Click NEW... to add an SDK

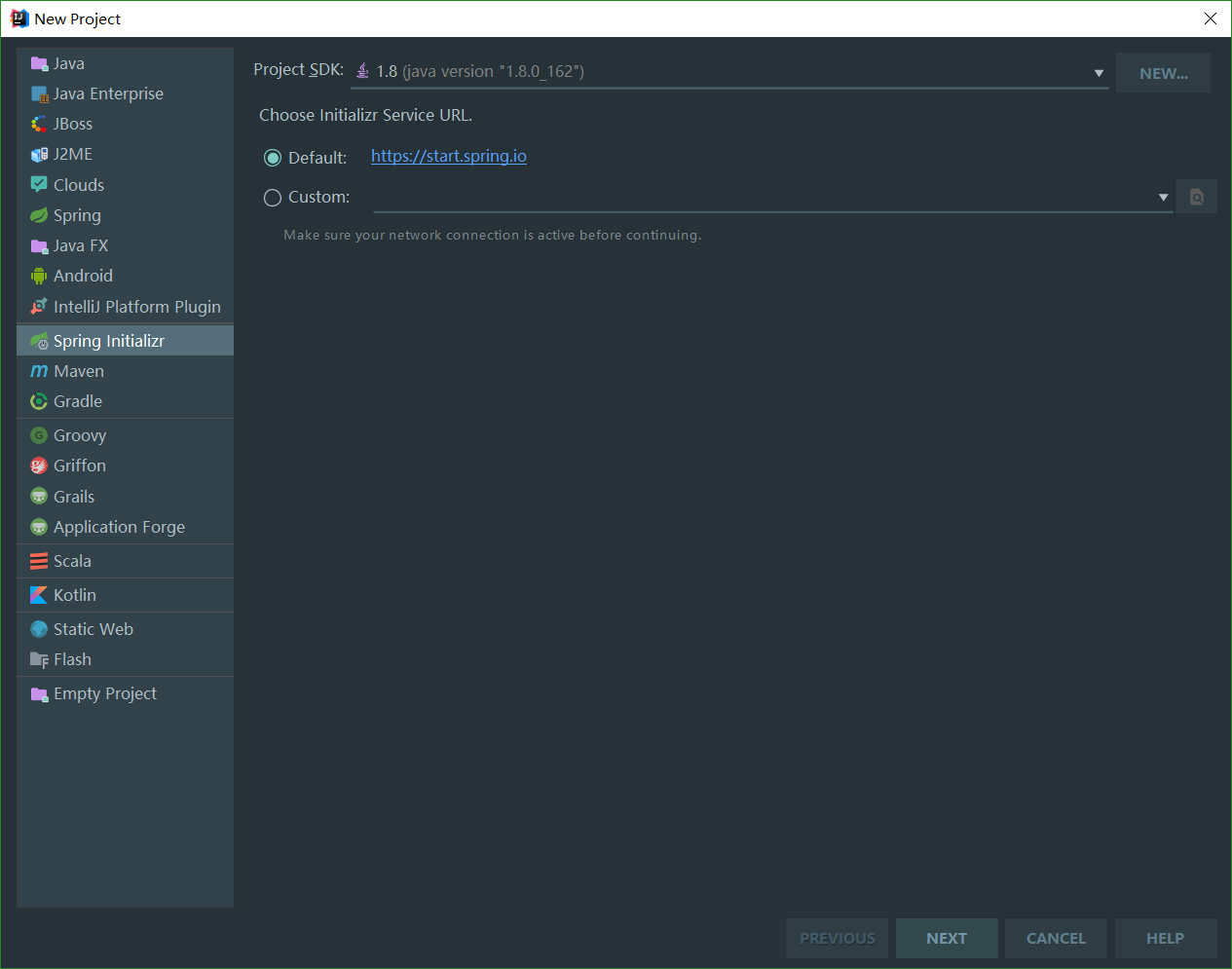[x=1163, y=73]
